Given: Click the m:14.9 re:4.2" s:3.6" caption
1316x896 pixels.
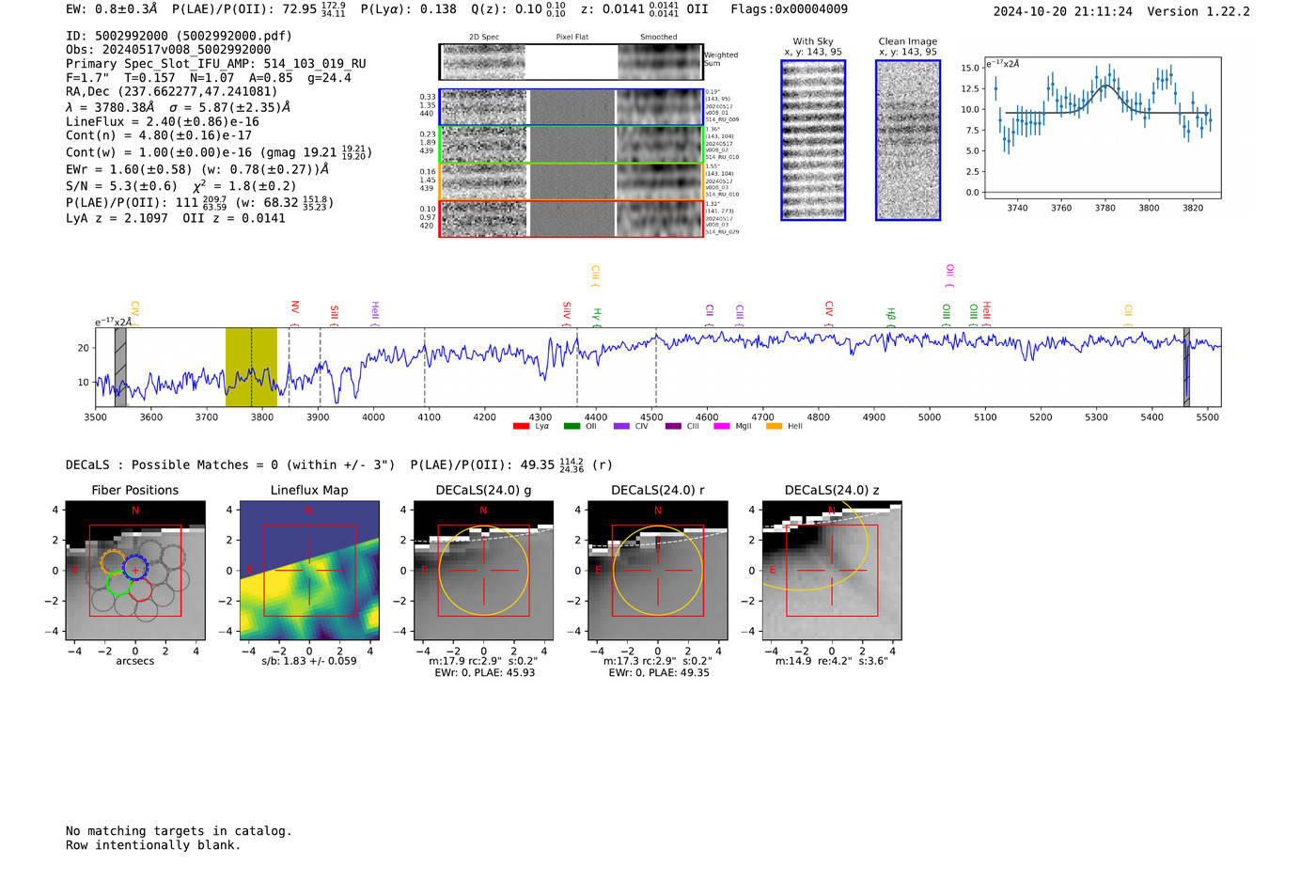Looking at the screenshot, I should (x=832, y=661).
